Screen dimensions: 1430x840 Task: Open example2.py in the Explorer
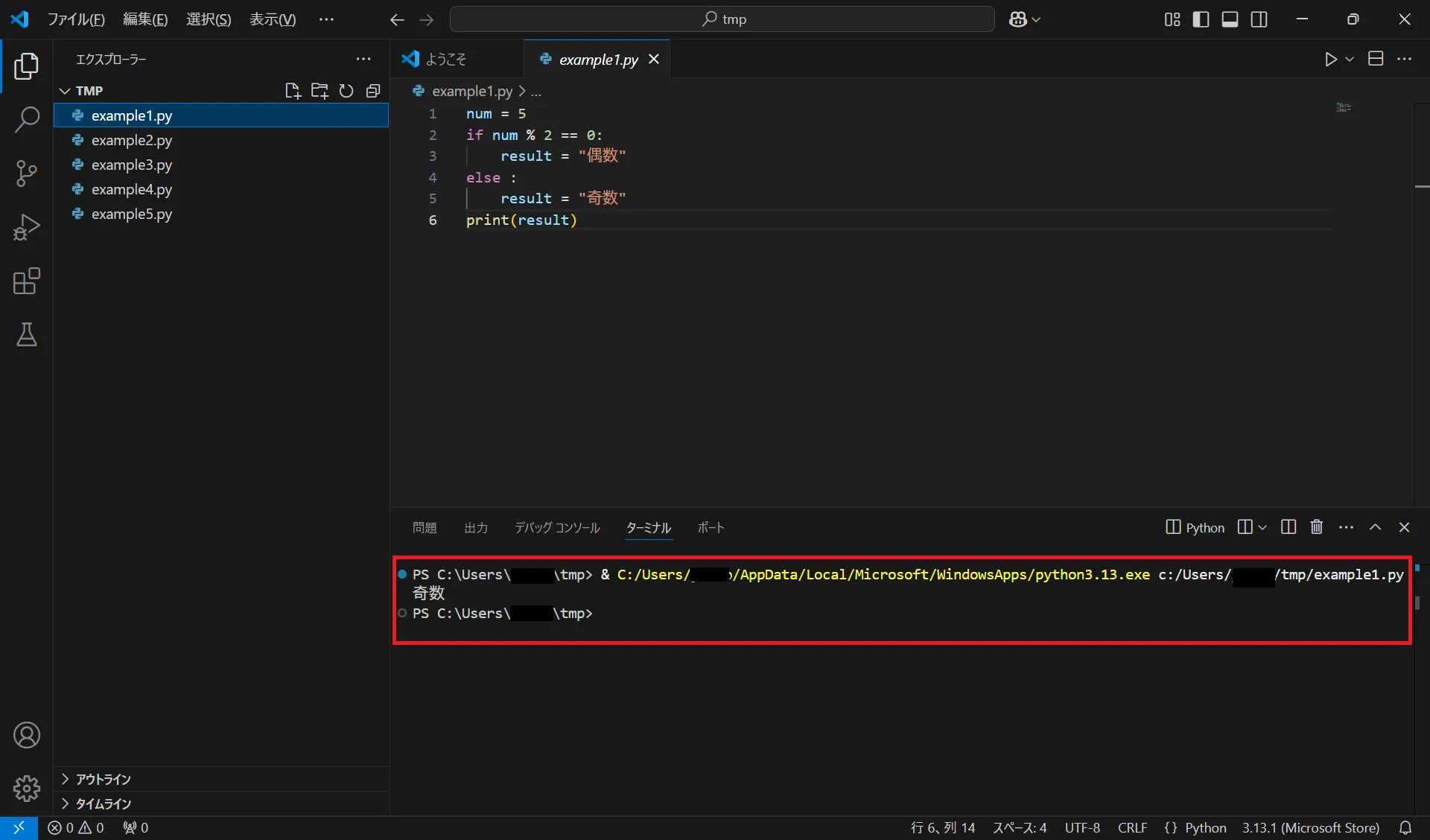[x=221, y=140]
